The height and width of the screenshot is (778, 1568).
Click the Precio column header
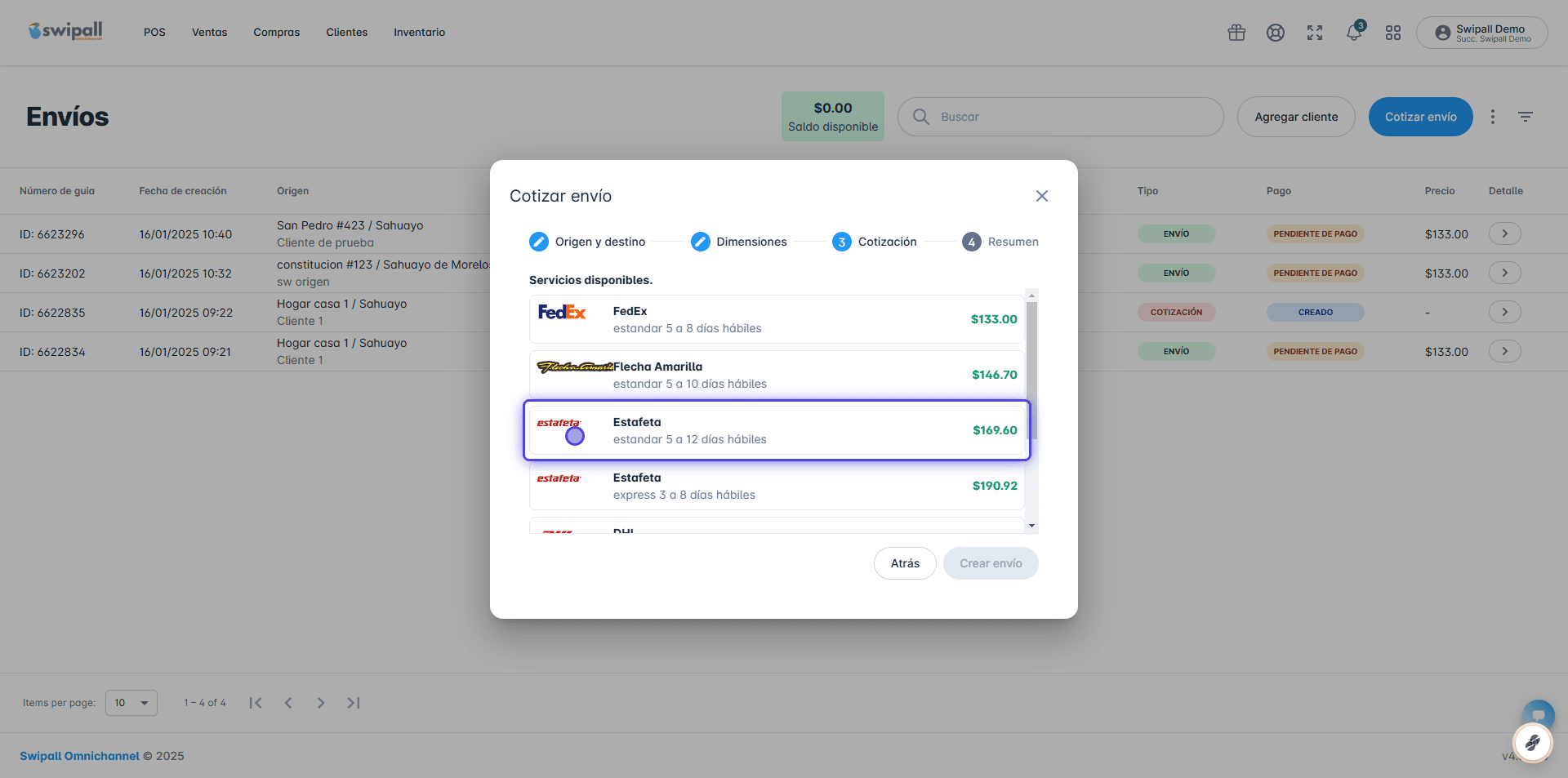click(x=1440, y=191)
